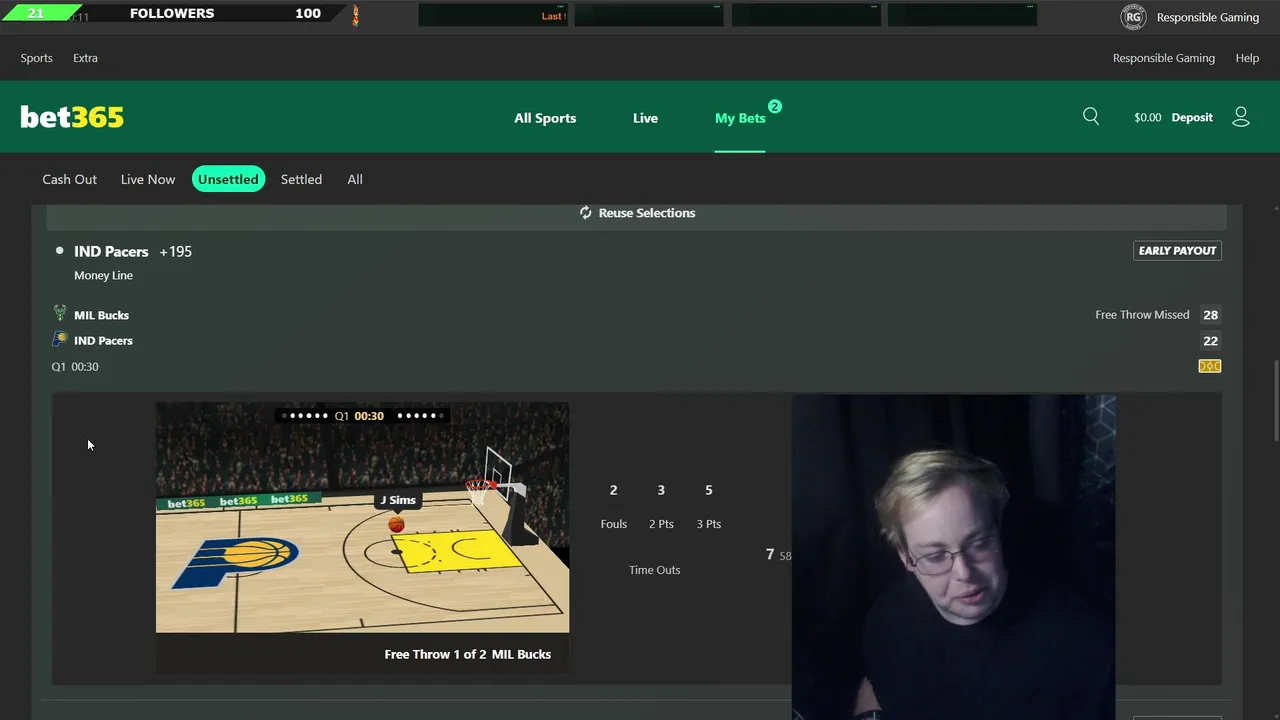Open the account profile icon

1241,117
